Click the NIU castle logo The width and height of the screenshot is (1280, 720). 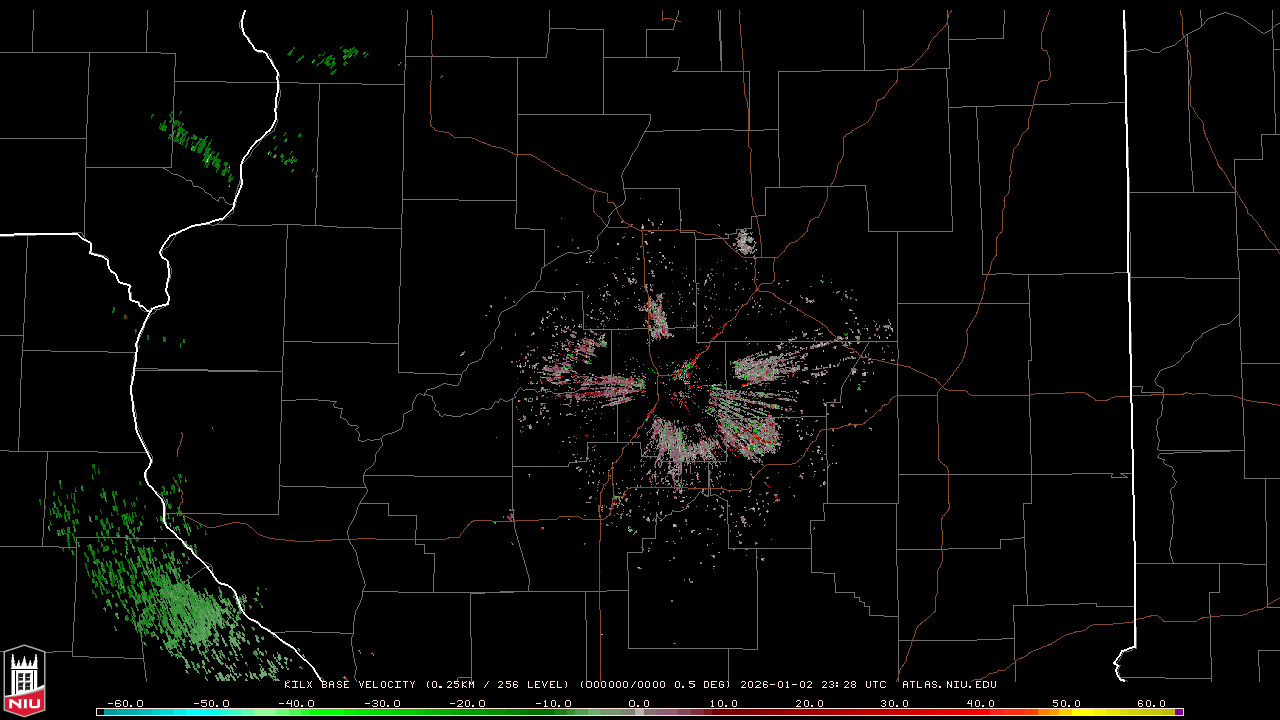coord(24,680)
